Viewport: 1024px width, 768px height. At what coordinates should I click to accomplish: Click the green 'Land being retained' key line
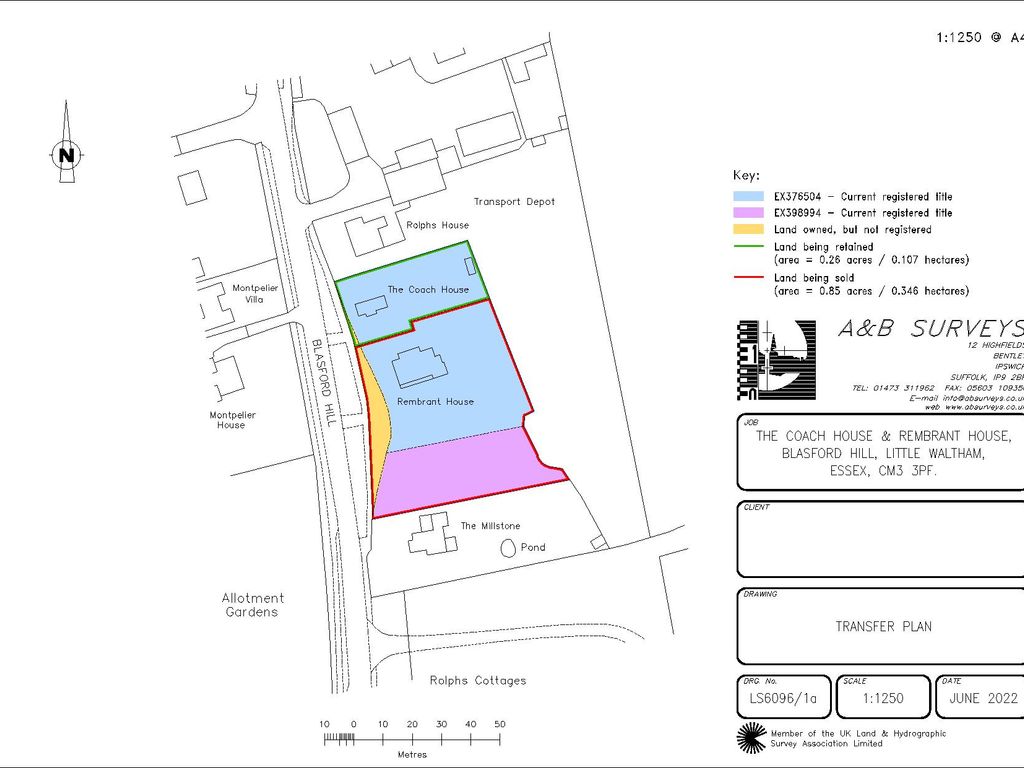[751, 247]
